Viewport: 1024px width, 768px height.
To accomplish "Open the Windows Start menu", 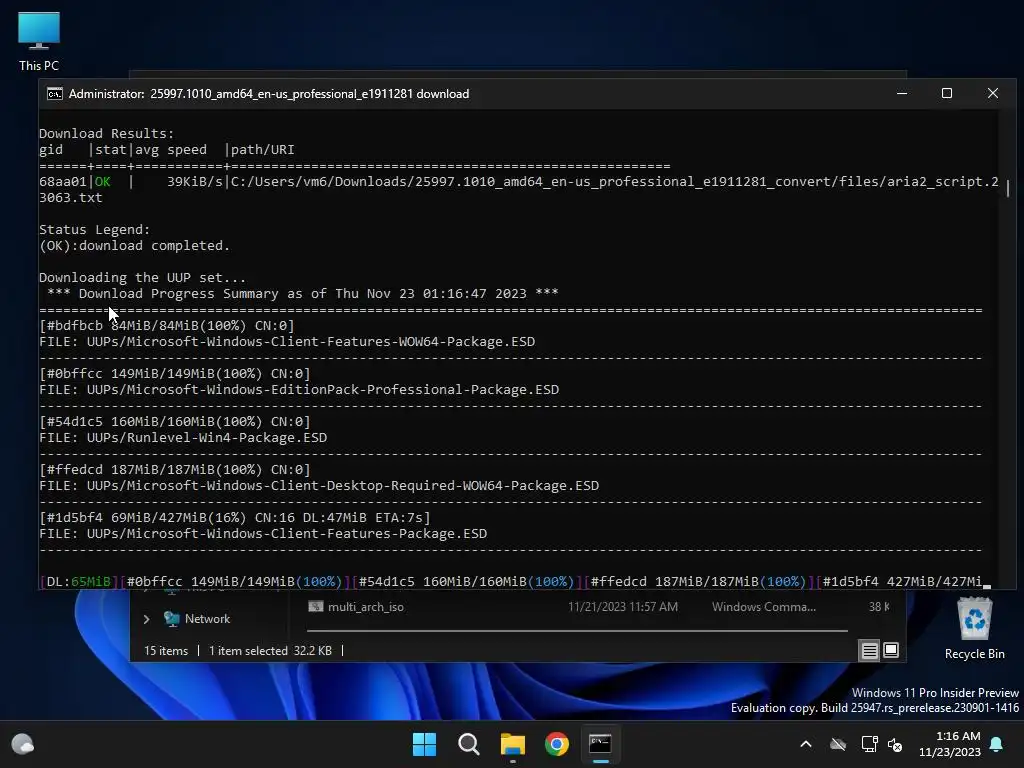I will click(424, 744).
